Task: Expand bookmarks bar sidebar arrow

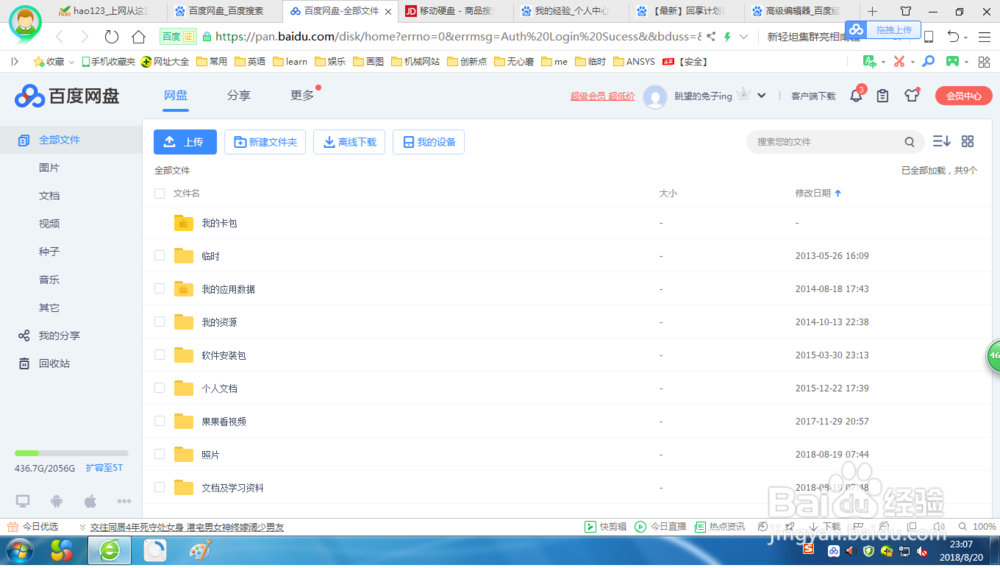Action: pyautogui.click(x=15, y=62)
